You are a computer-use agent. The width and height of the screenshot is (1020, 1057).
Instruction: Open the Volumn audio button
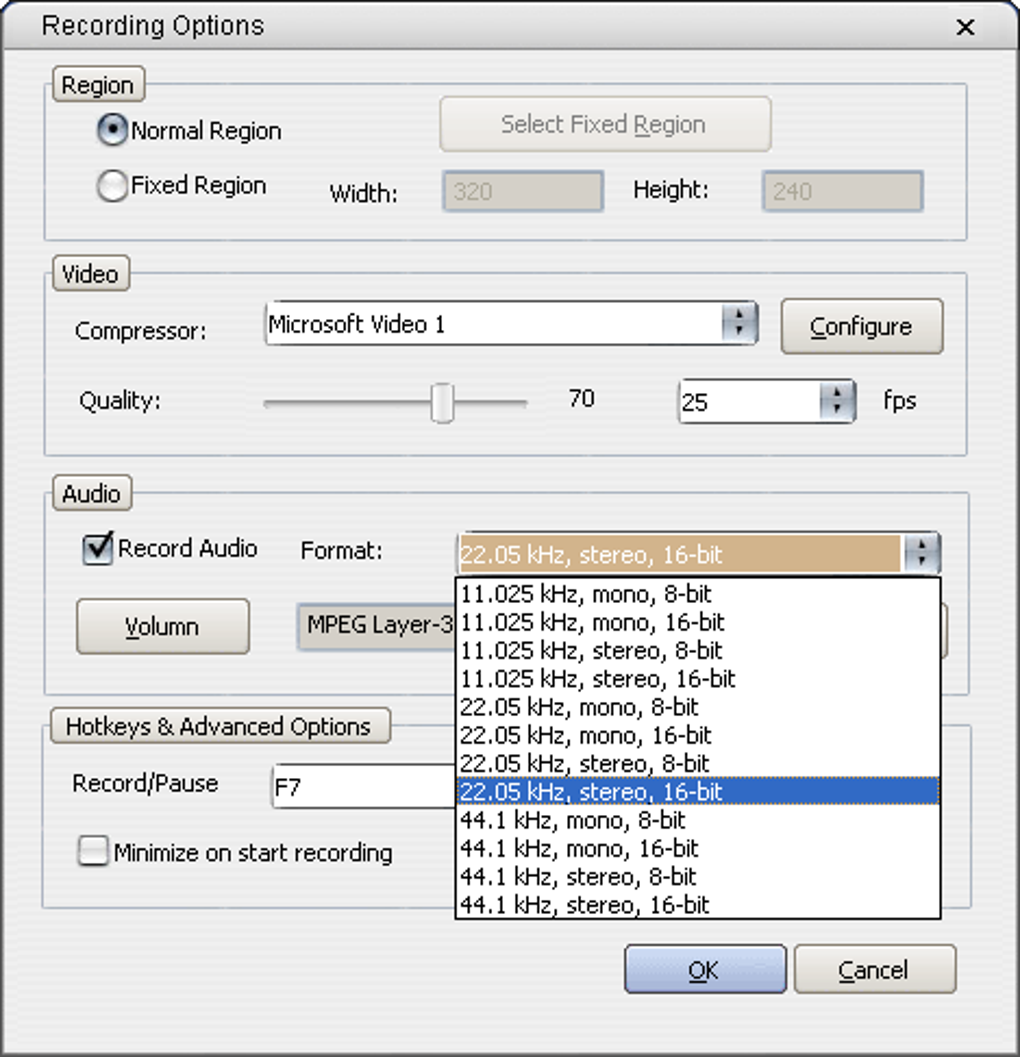tap(162, 626)
